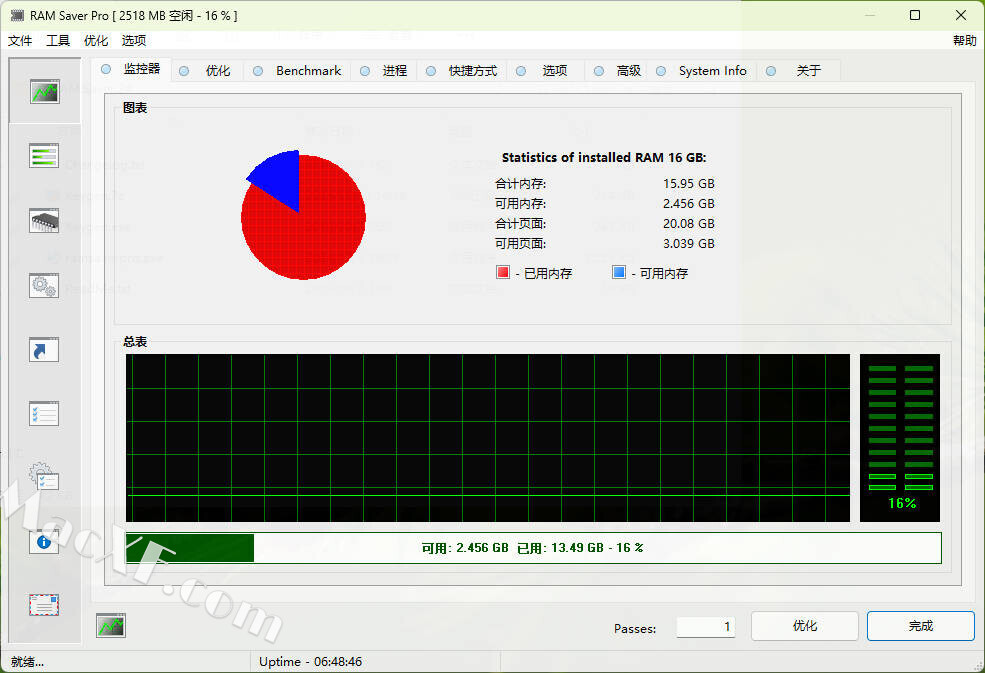Screen dimensions: 985x673
Task: Click the small graph icon beside Passes
Action: pyautogui.click(x=110, y=626)
